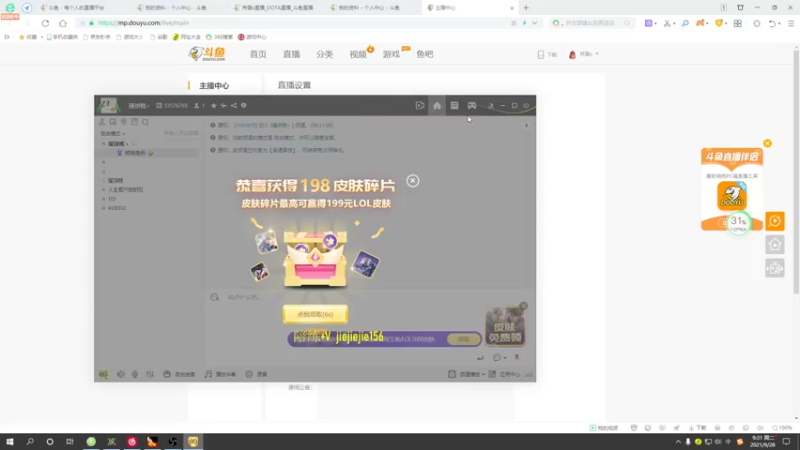Click the claim button on purple banner
This screenshot has width=800, height=450.
[x=463, y=339]
